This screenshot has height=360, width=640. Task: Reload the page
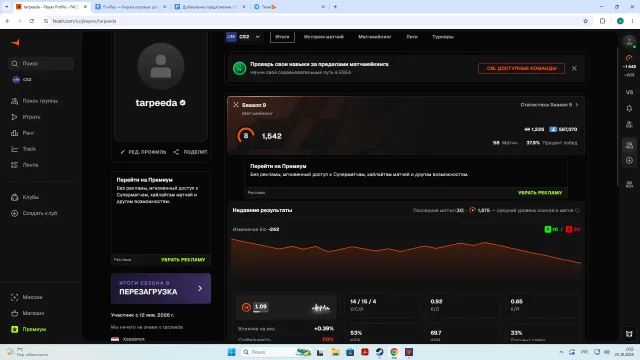(x=31, y=21)
